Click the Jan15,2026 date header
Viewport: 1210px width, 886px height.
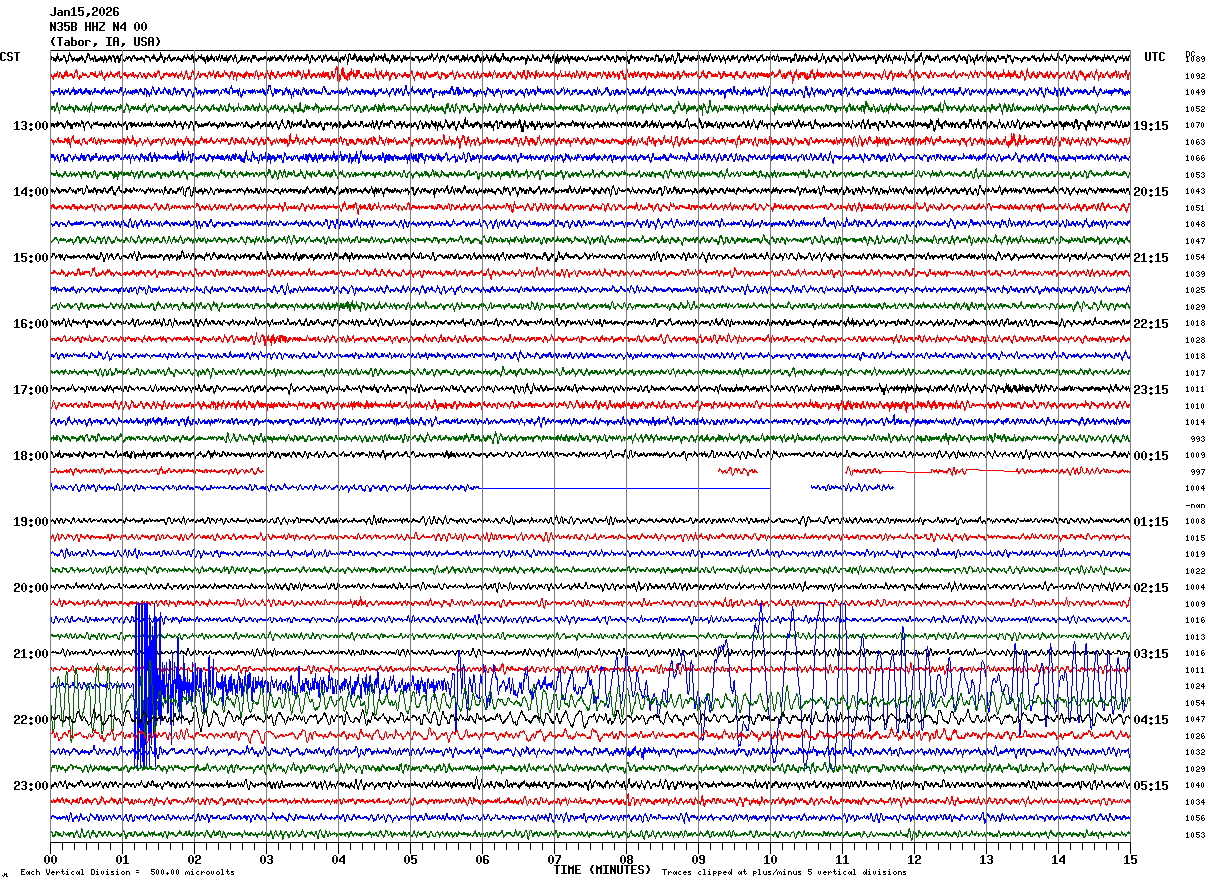pyautogui.click(x=84, y=12)
